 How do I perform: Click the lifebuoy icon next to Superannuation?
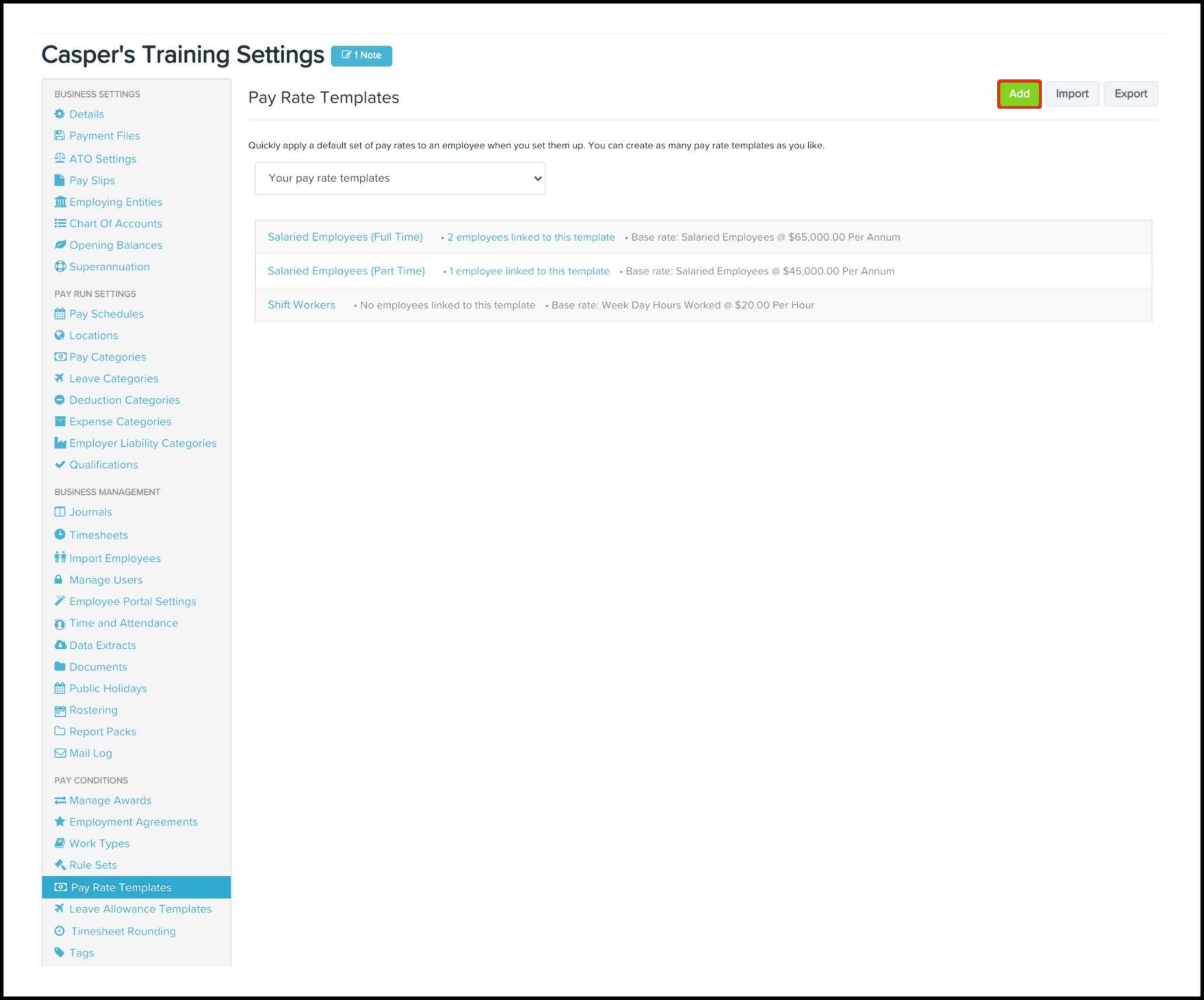point(60,266)
